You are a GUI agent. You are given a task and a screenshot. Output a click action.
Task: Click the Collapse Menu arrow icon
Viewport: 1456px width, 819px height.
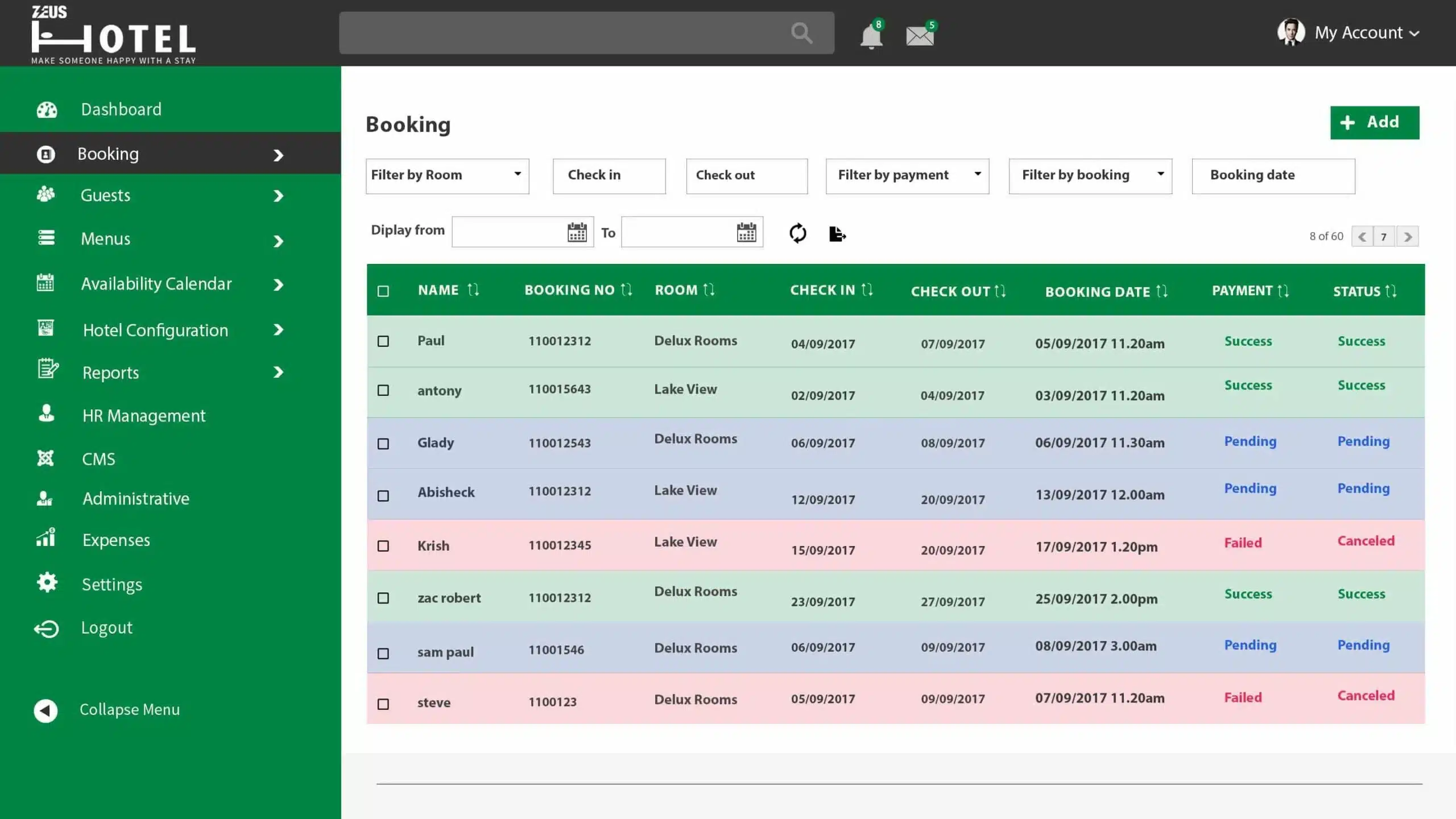45,710
